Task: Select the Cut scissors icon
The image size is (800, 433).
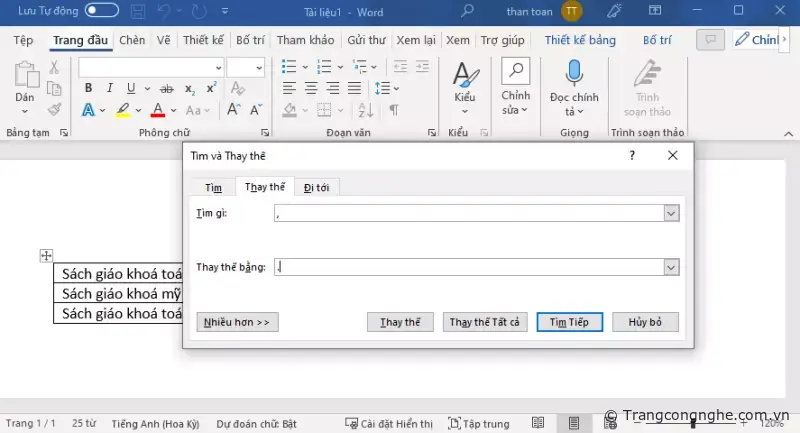Action: coord(54,67)
